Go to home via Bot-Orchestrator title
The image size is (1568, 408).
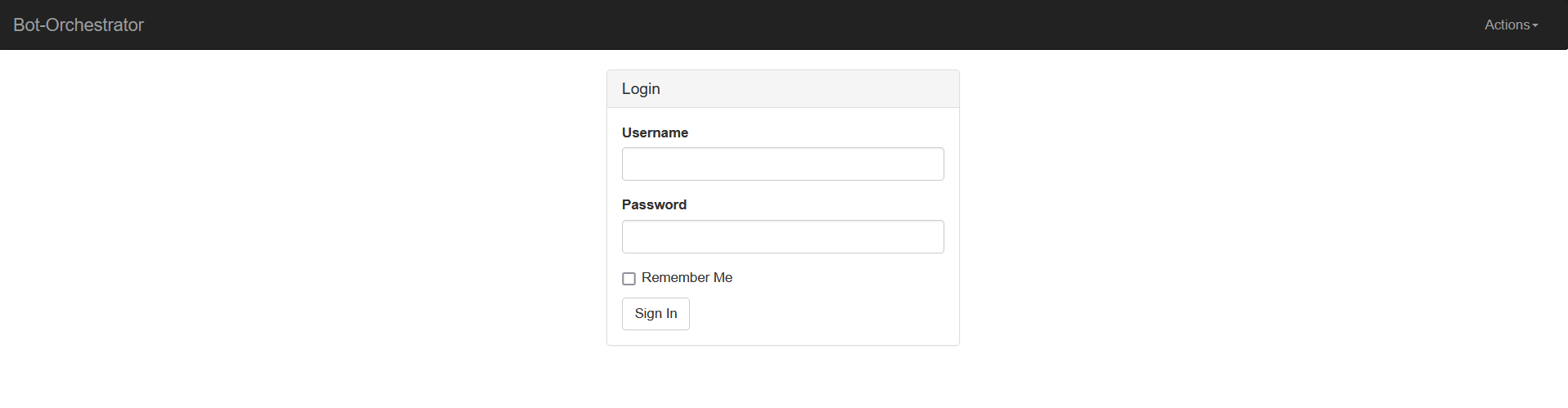pos(79,25)
